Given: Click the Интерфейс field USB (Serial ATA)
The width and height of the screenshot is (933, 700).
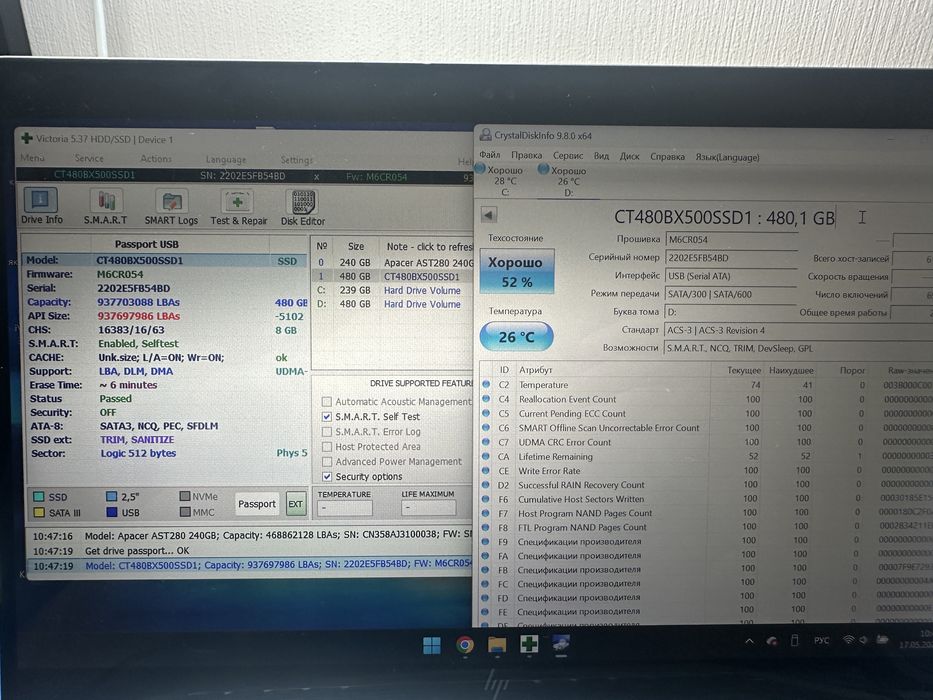Looking at the screenshot, I should coord(731,276).
